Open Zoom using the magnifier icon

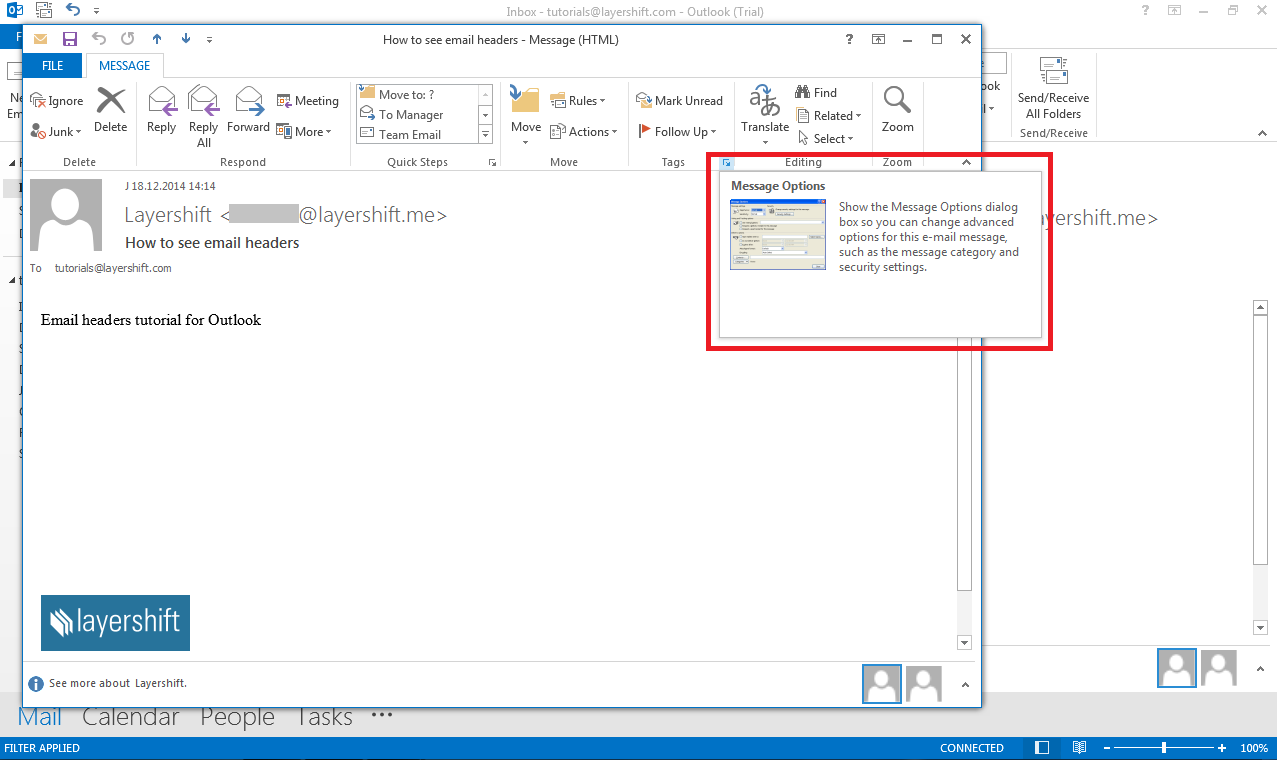[x=897, y=108]
